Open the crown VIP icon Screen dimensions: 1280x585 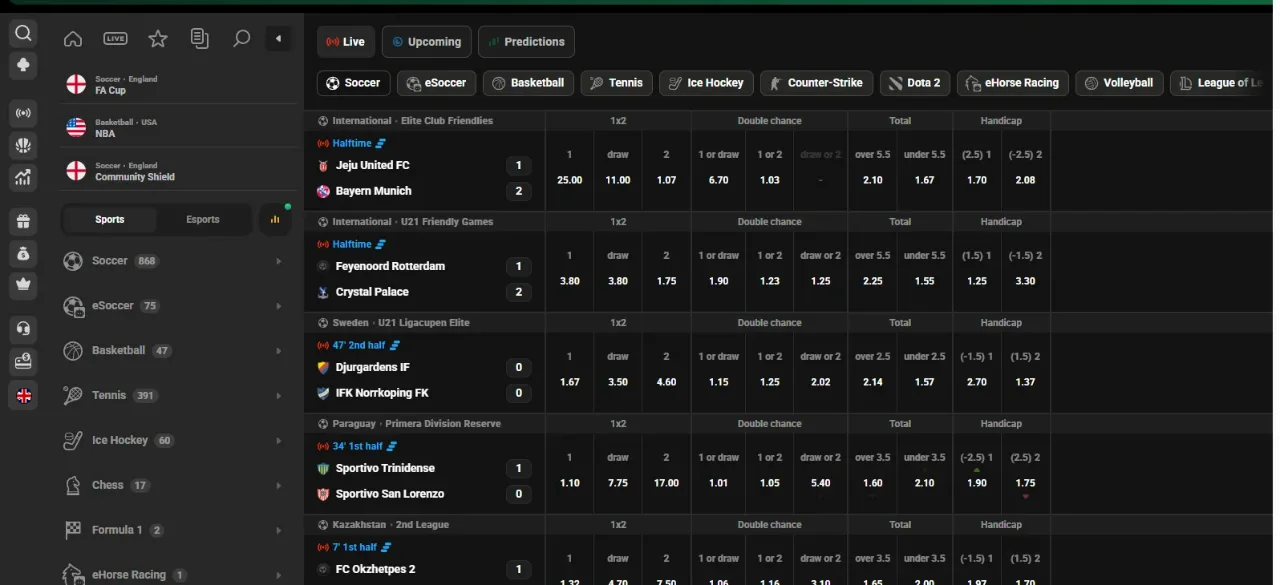[x=24, y=285]
